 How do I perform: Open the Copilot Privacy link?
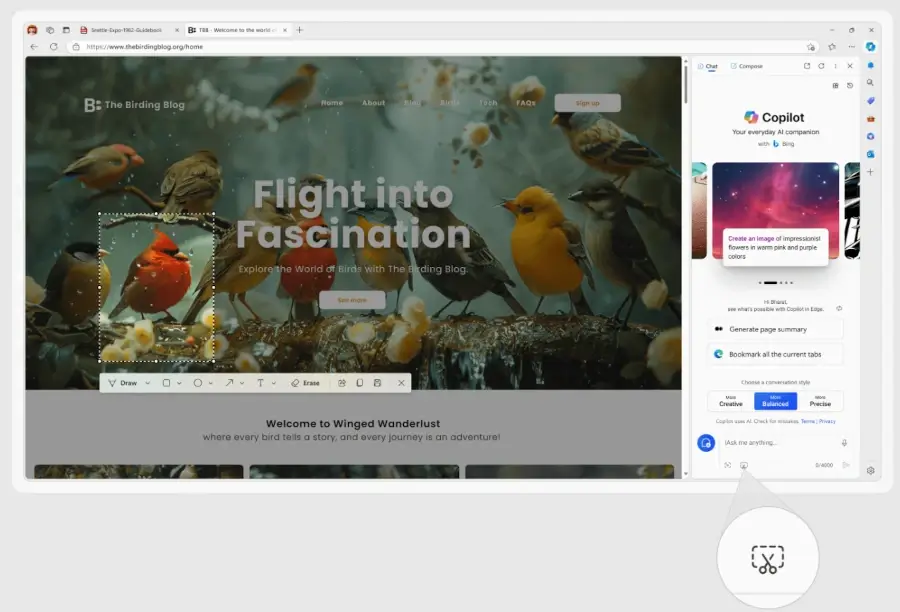coord(827,421)
